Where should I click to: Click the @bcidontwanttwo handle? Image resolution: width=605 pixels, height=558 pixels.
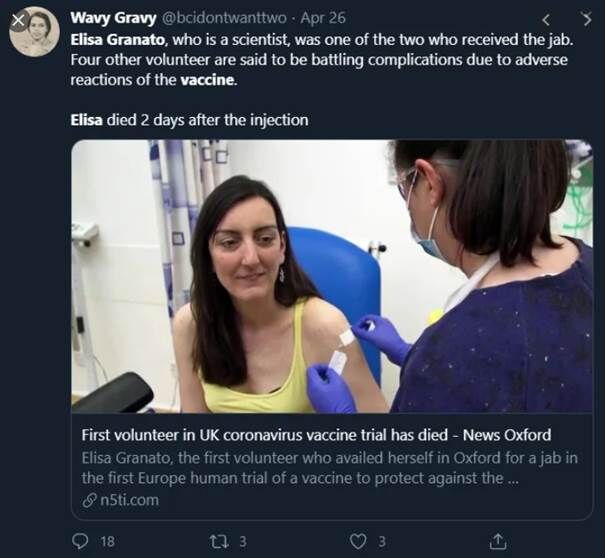click(x=225, y=17)
